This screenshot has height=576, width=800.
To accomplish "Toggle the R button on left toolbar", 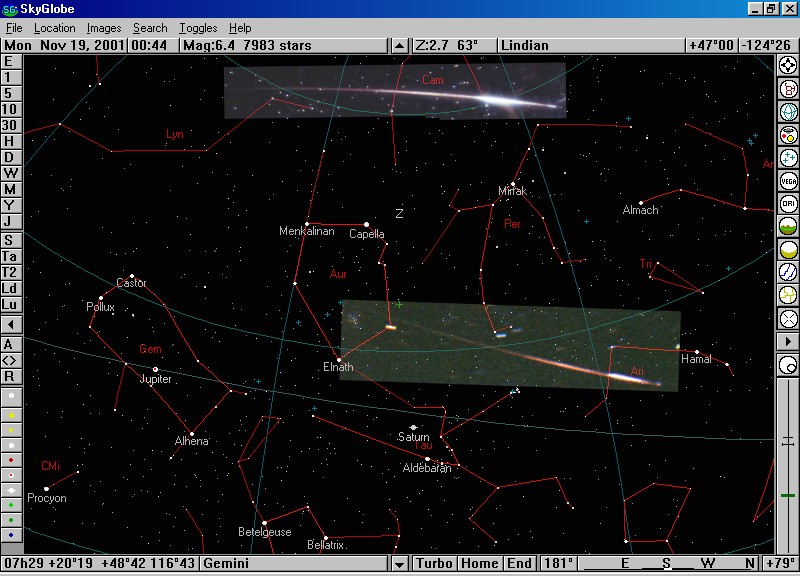I will pyautogui.click(x=10, y=376).
